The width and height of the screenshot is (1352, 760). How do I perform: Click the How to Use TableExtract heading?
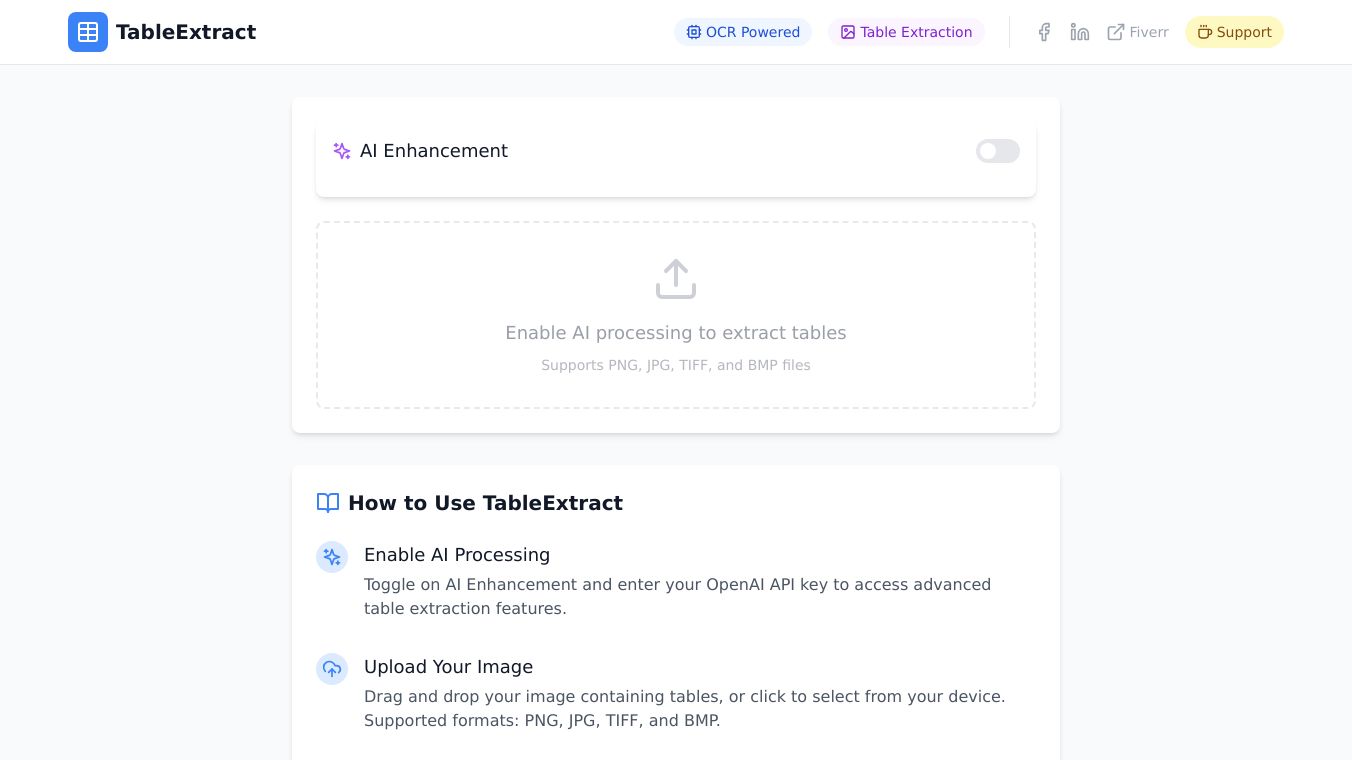pyautogui.click(x=485, y=503)
